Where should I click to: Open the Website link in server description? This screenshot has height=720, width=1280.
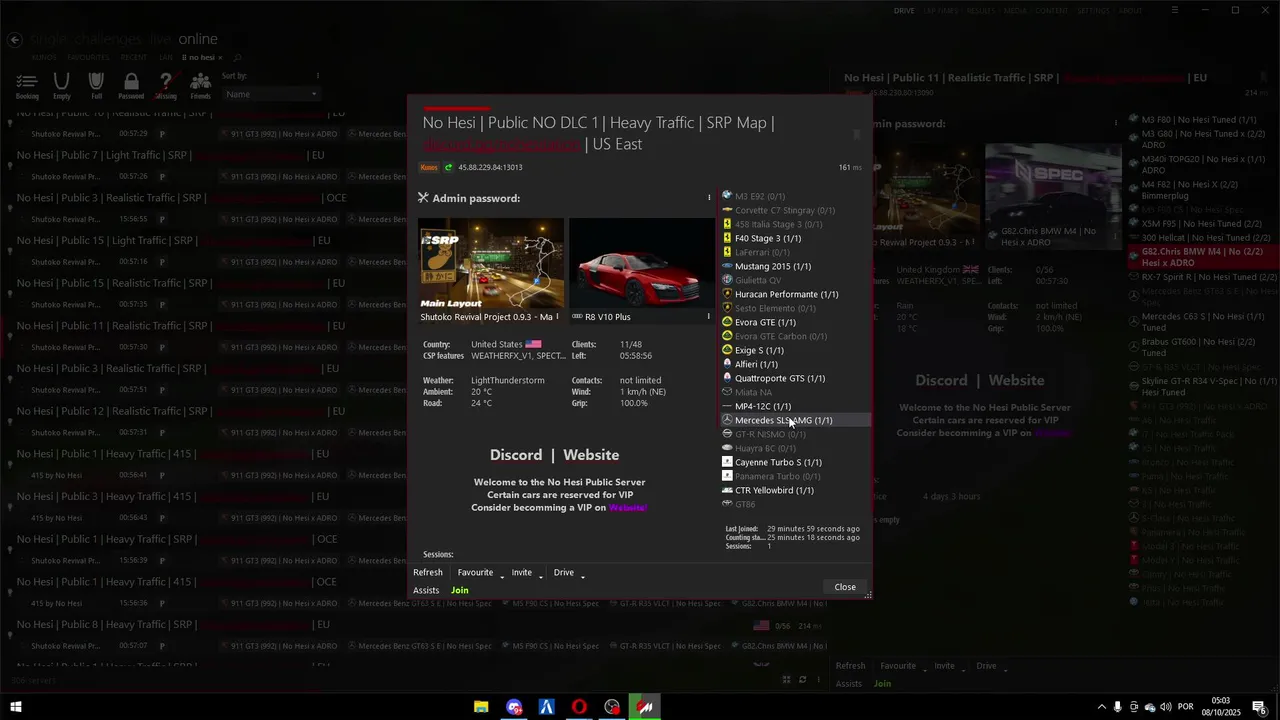[x=591, y=455]
